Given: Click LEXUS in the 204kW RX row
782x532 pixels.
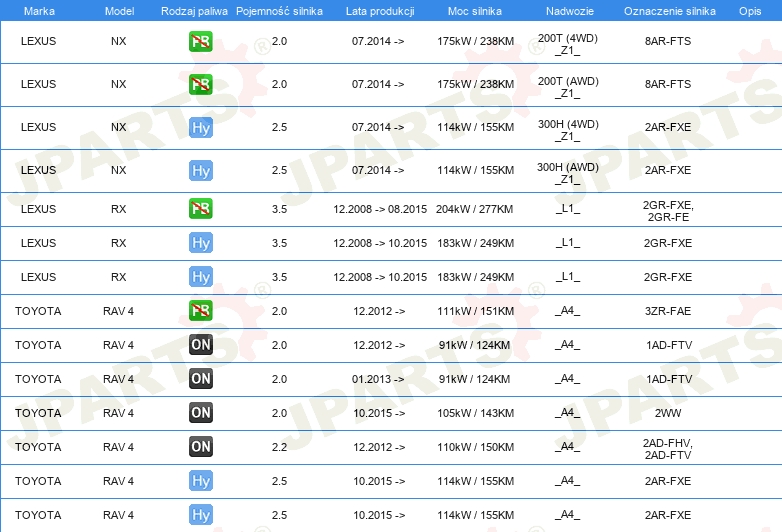Looking at the screenshot, I should [38, 209].
